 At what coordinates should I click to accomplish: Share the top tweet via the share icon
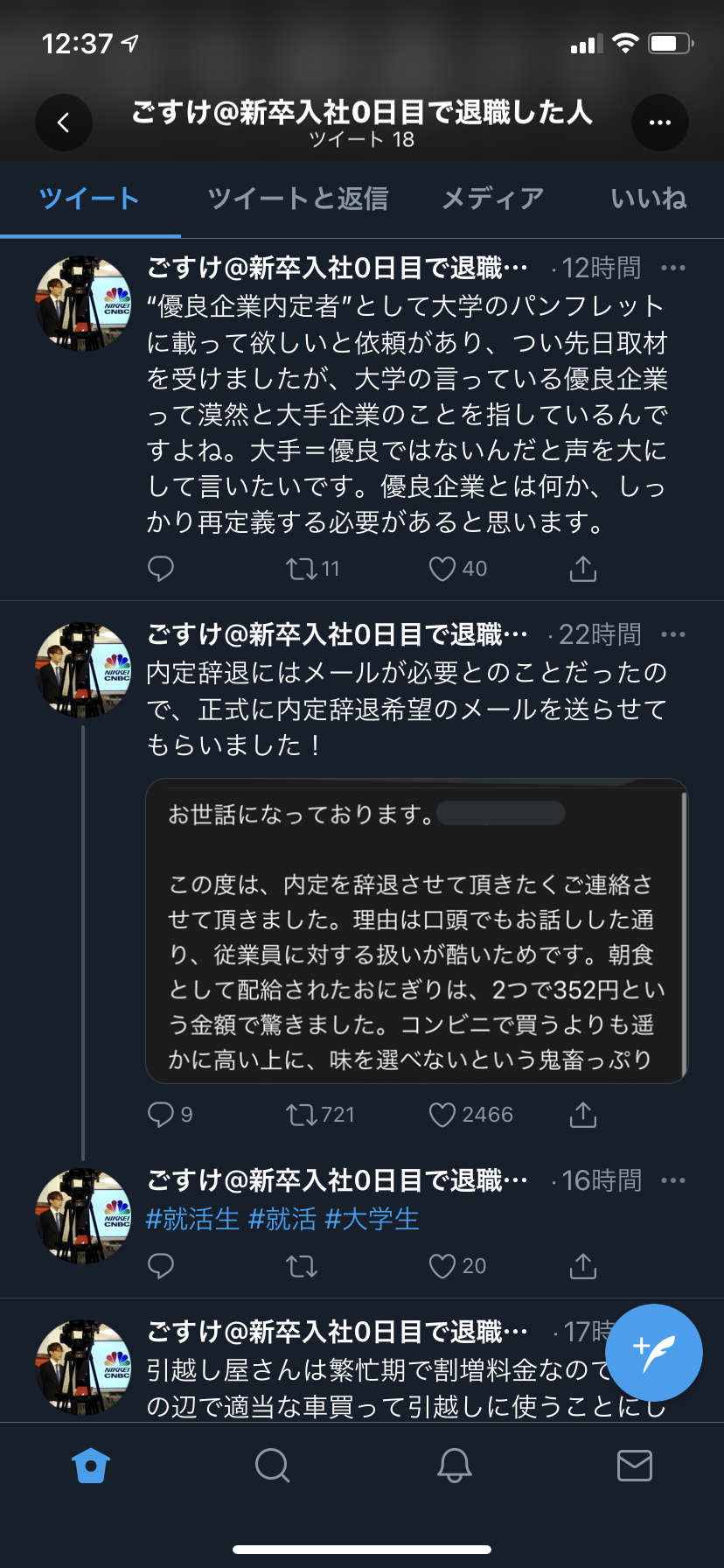582,568
